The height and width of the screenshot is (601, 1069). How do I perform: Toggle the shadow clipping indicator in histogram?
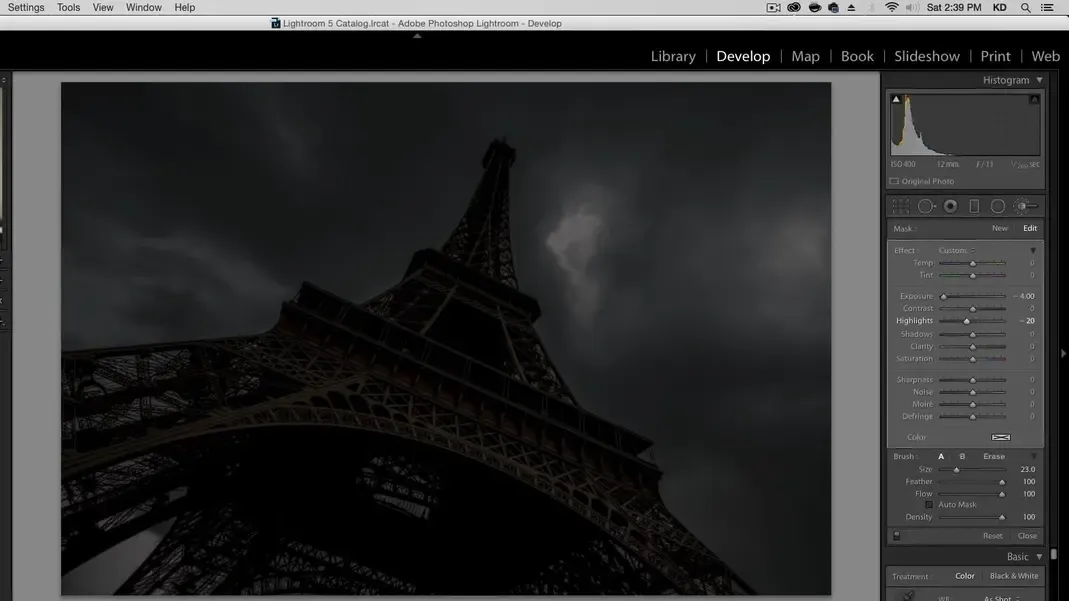point(896,99)
